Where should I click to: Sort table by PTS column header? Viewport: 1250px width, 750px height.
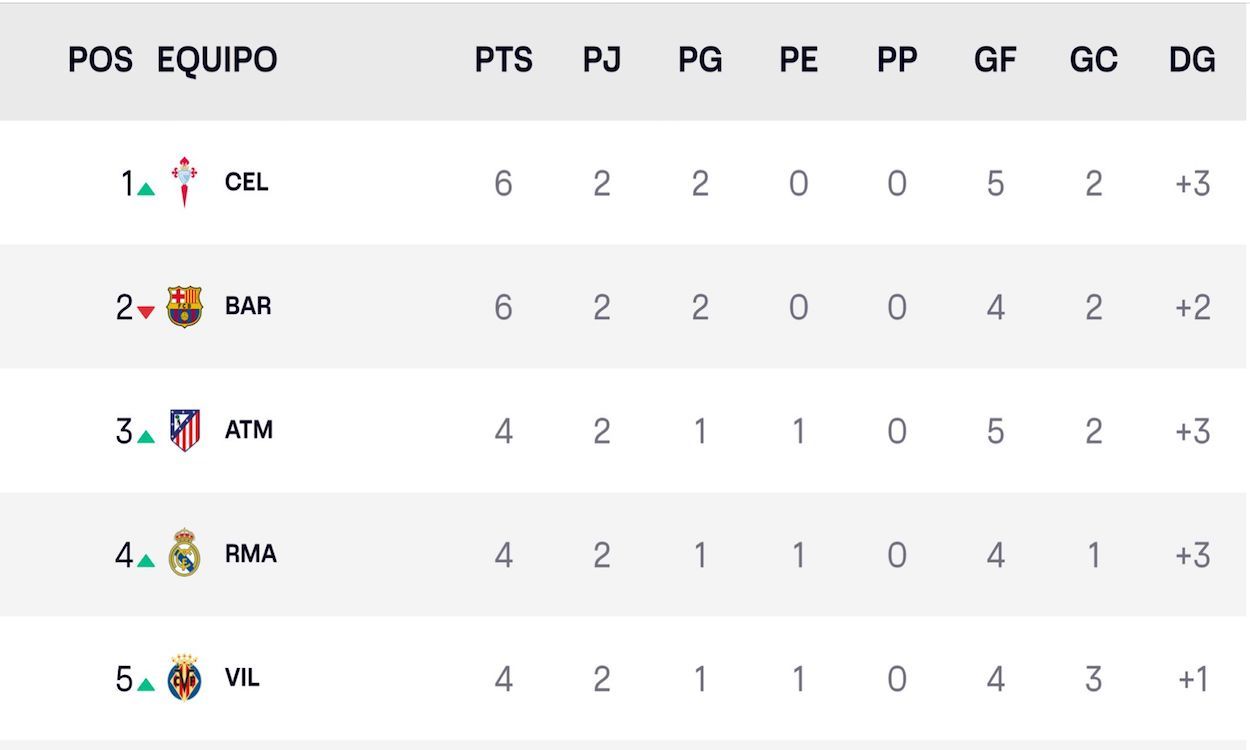tap(503, 60)
